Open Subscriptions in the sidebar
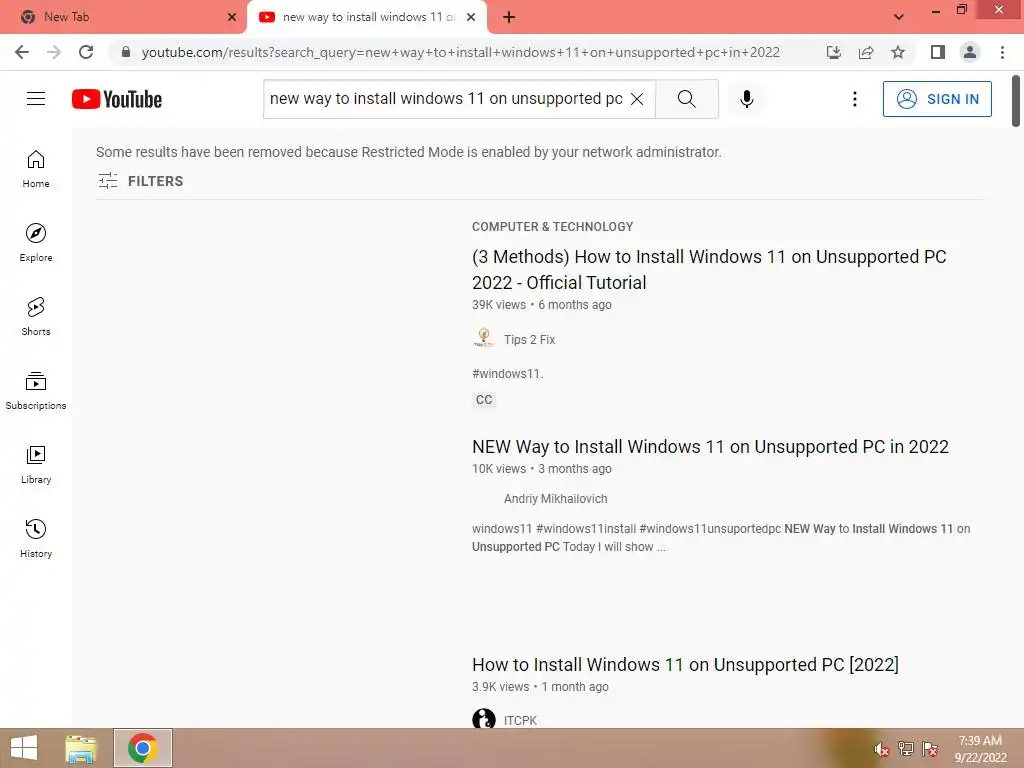 pyautogui.click(x=36, y=391)
